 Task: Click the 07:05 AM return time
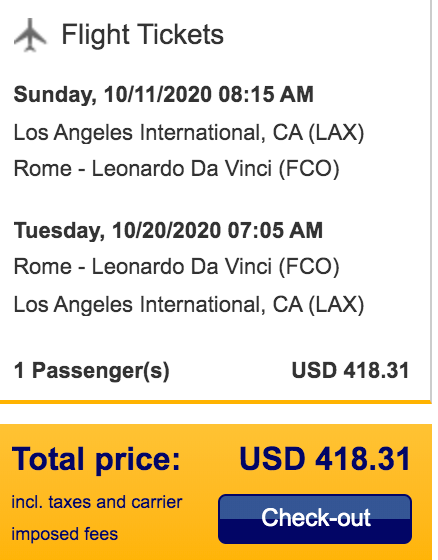click(x=275, y=230)
